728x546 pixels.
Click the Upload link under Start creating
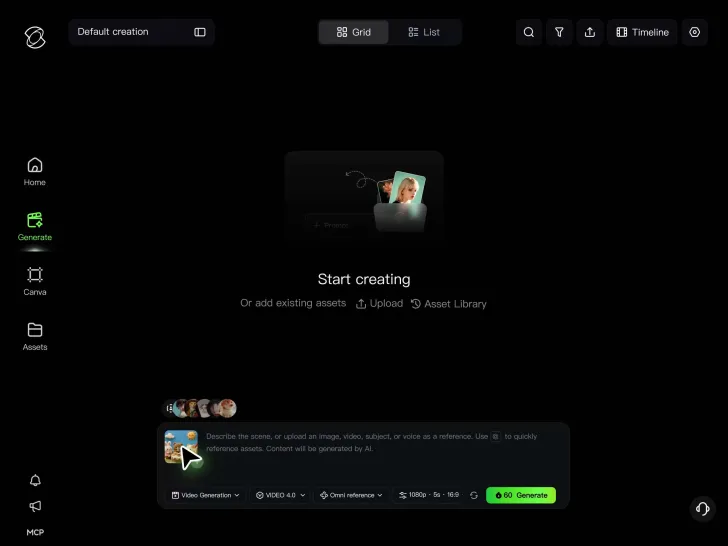point(379,304)
